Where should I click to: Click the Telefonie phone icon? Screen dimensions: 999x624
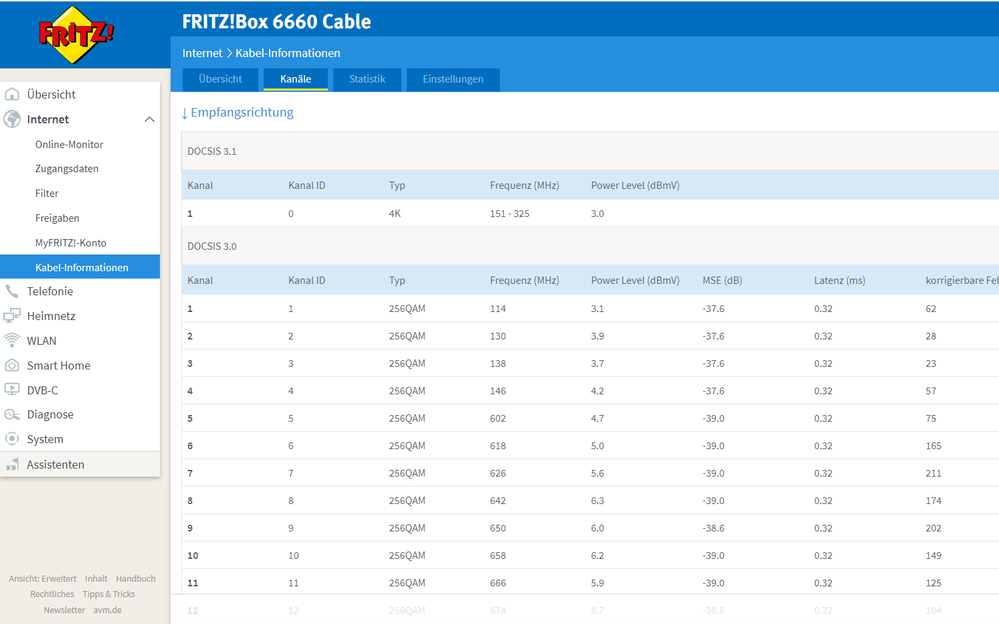tap(12, 292)
